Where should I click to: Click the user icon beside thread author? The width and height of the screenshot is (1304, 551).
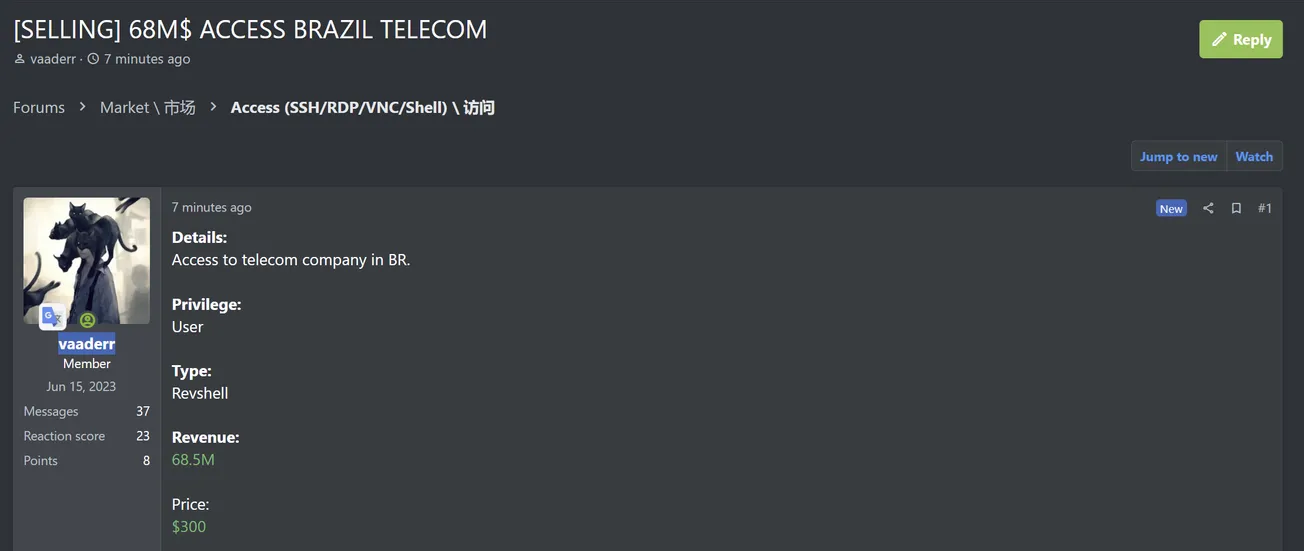(20, 59)
